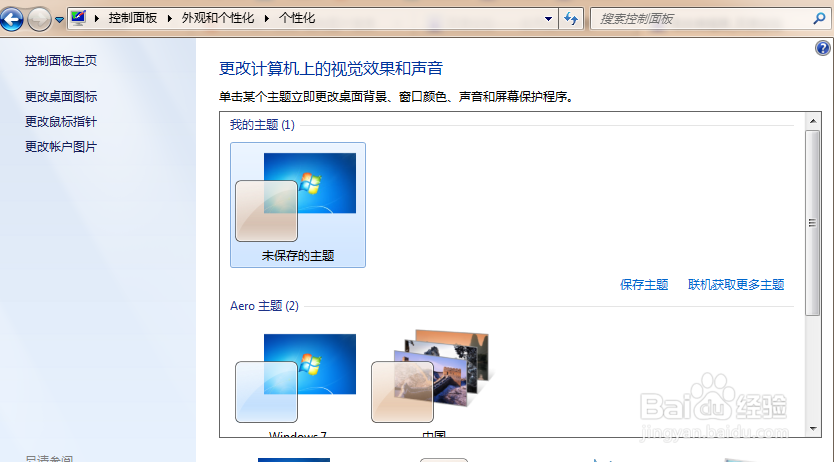Open the recent pages dropdown arrow
The image size is (834, 462).
point(60,20)
